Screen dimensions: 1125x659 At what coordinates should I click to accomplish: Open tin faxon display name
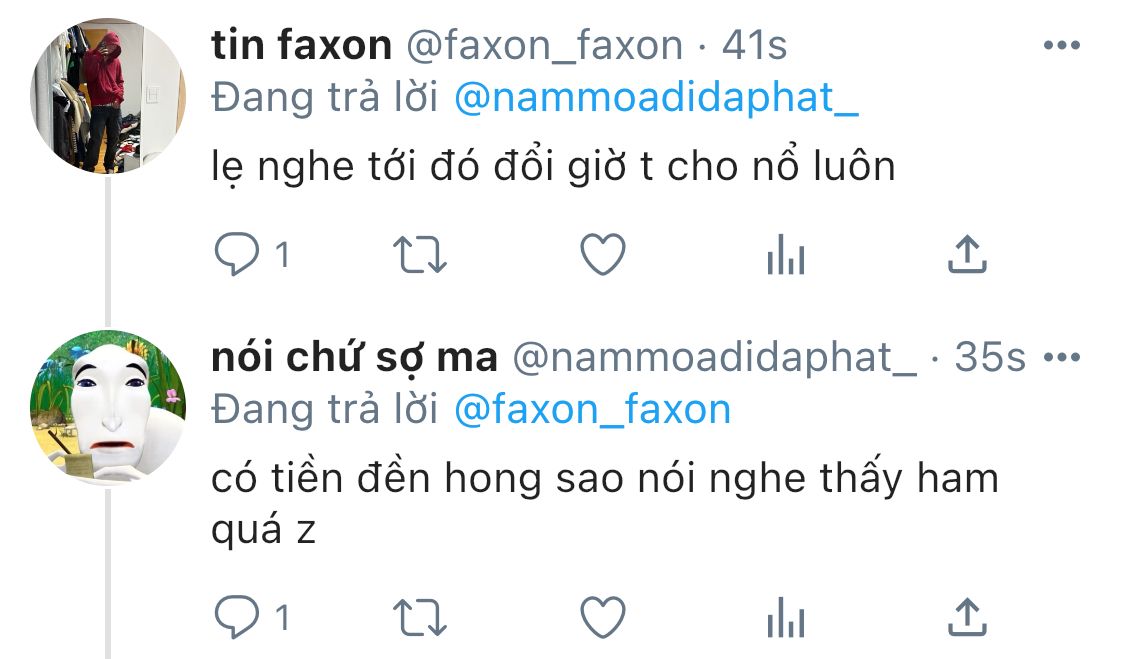(301, 45)
